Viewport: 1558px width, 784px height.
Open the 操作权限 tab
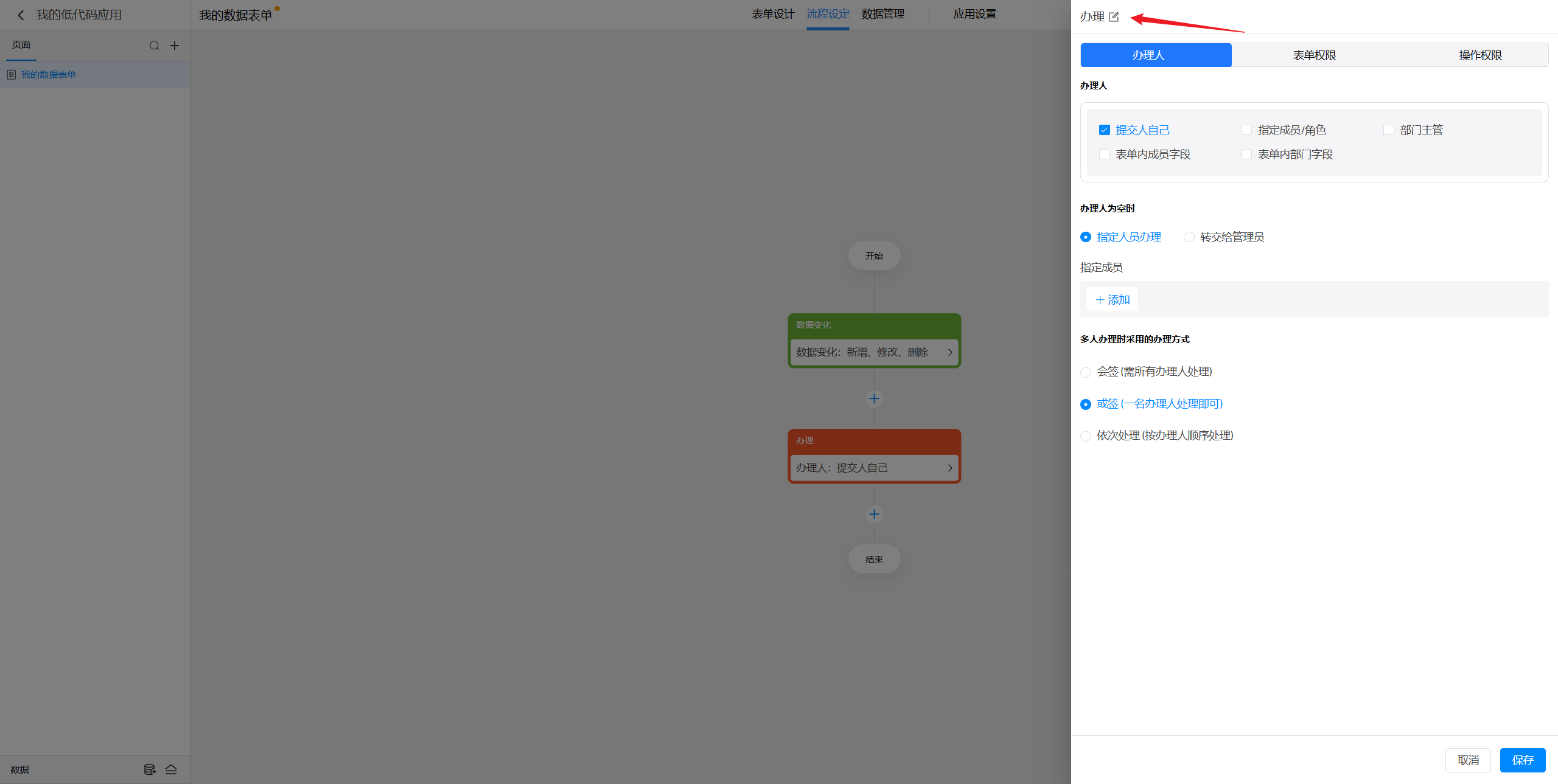1480,55
